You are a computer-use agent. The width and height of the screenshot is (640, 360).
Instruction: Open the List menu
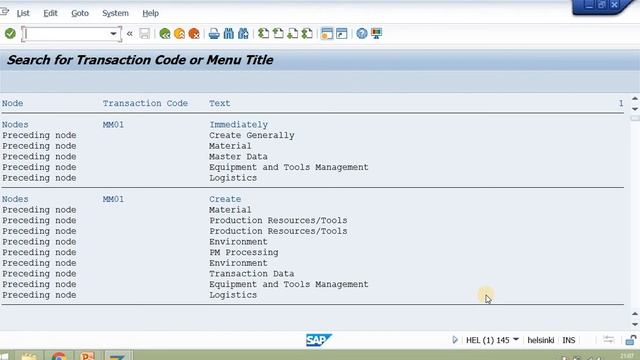coord(23,13)
